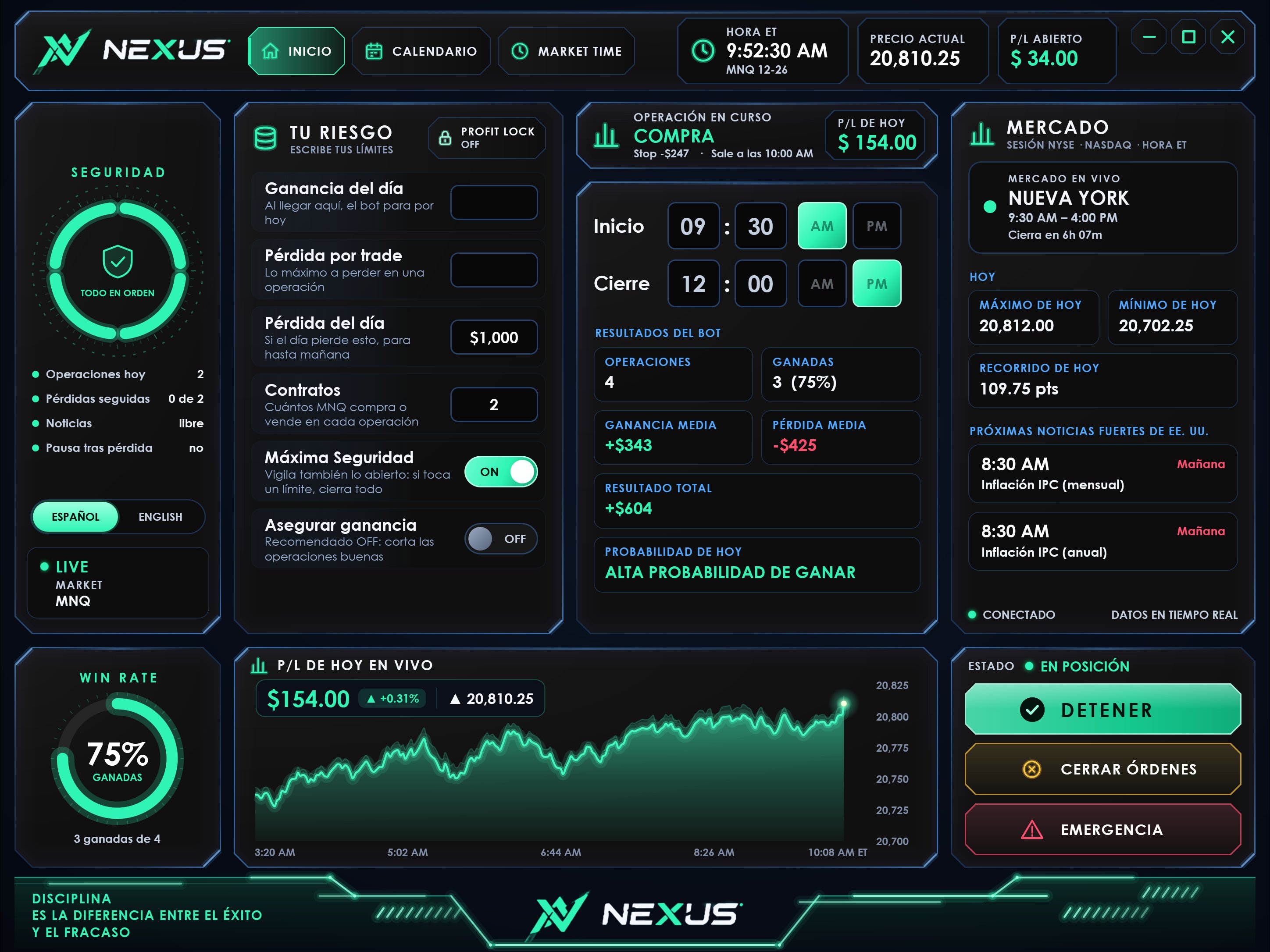Click the live P/L chart endpoint marker
The width and height of the screenshot is (1270, 952).
(843, 703)
